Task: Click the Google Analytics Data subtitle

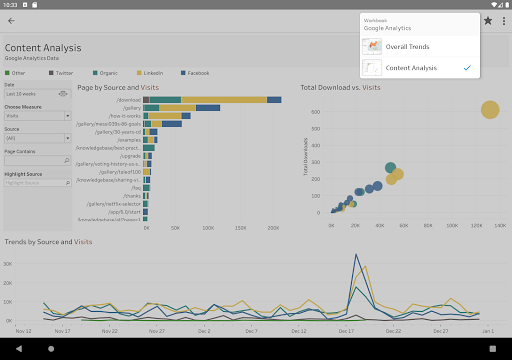Action: pos(32,58)
